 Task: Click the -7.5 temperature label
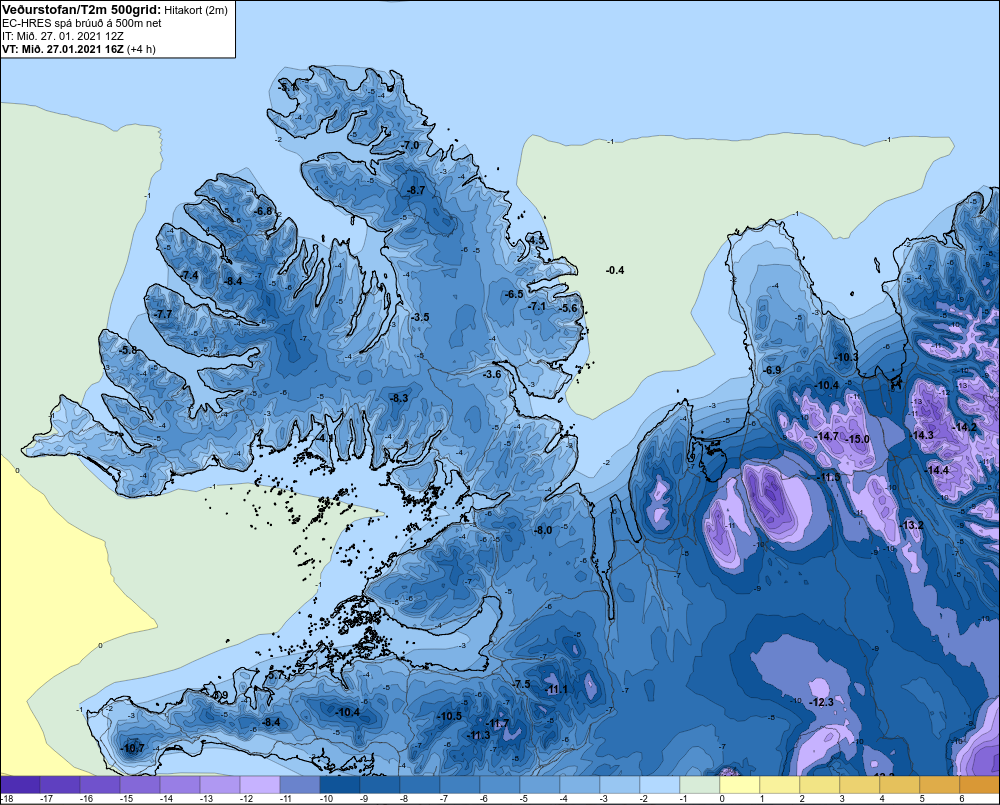[522, 684]
